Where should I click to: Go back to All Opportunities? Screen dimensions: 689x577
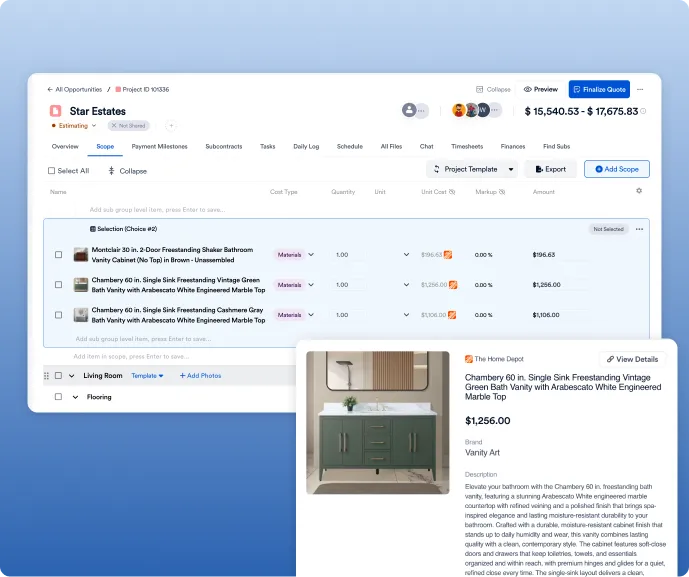[74, 89]
